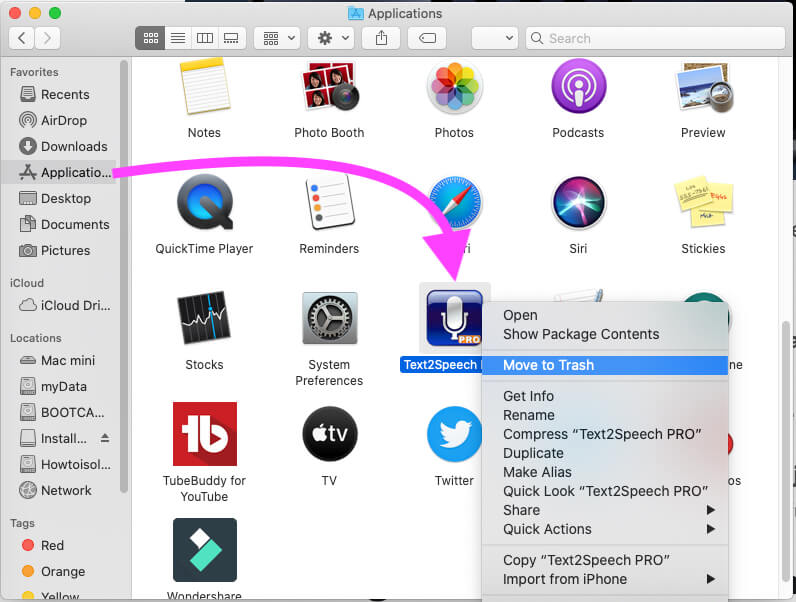Open the empty toolbar dropdown beside Search
This screenshot has height=602, width=796.
[x=494, y=38]
